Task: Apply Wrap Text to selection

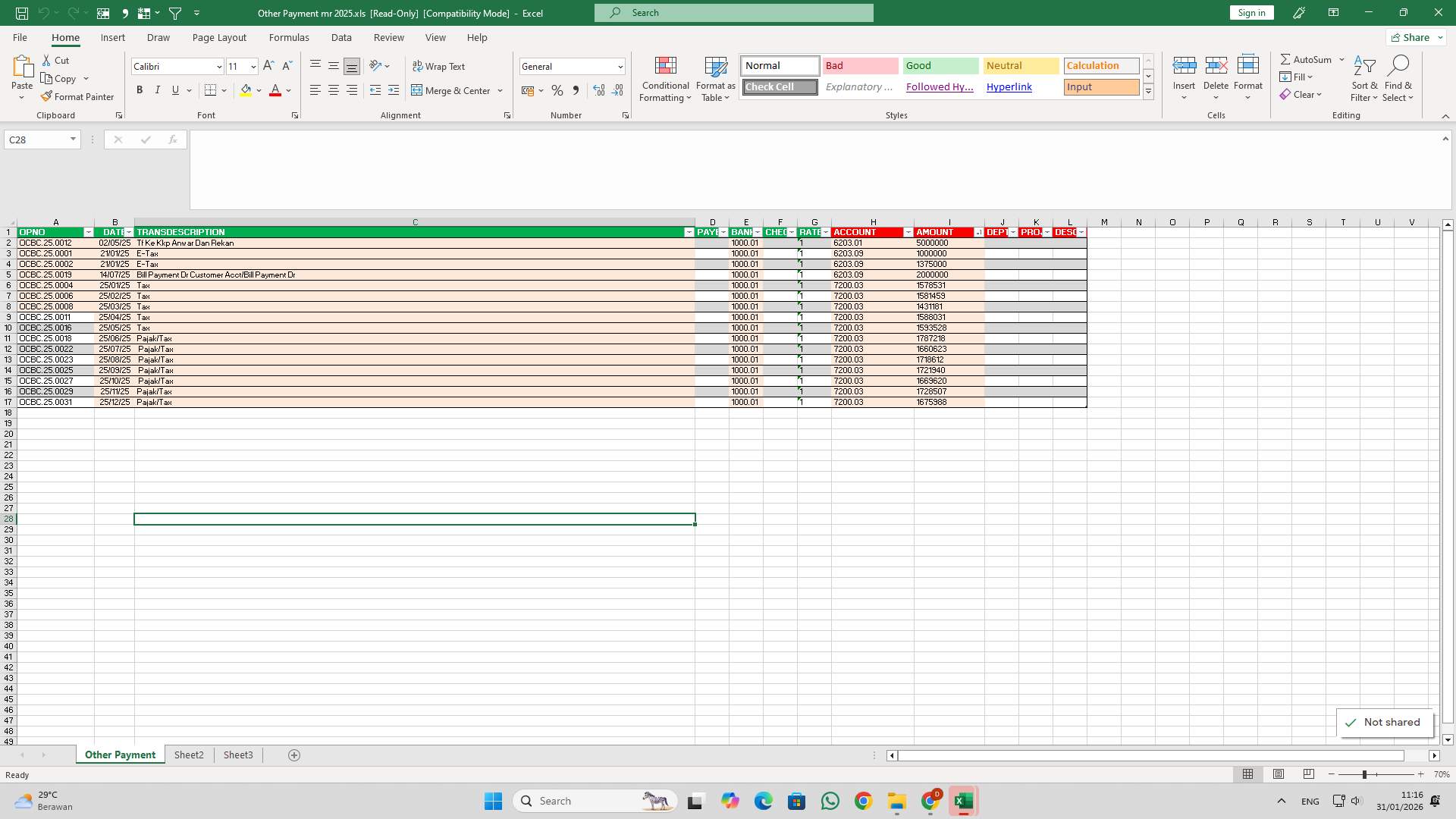Action: pyautogui.click(x=440, y=66)
